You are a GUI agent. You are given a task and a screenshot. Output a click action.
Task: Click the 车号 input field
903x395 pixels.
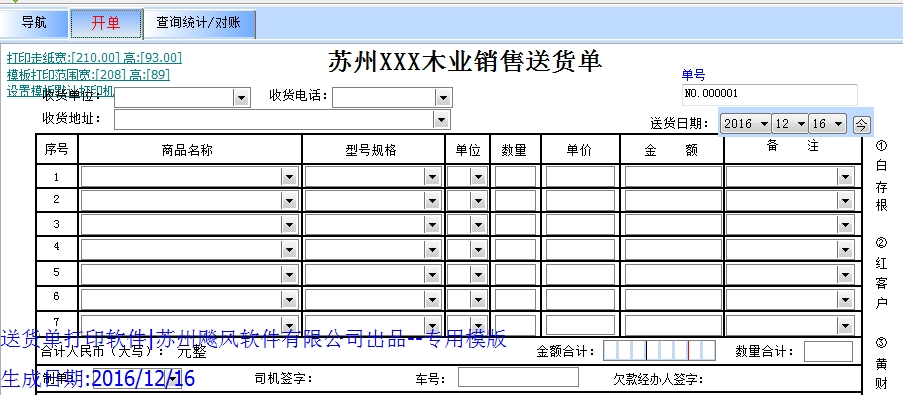518,378
